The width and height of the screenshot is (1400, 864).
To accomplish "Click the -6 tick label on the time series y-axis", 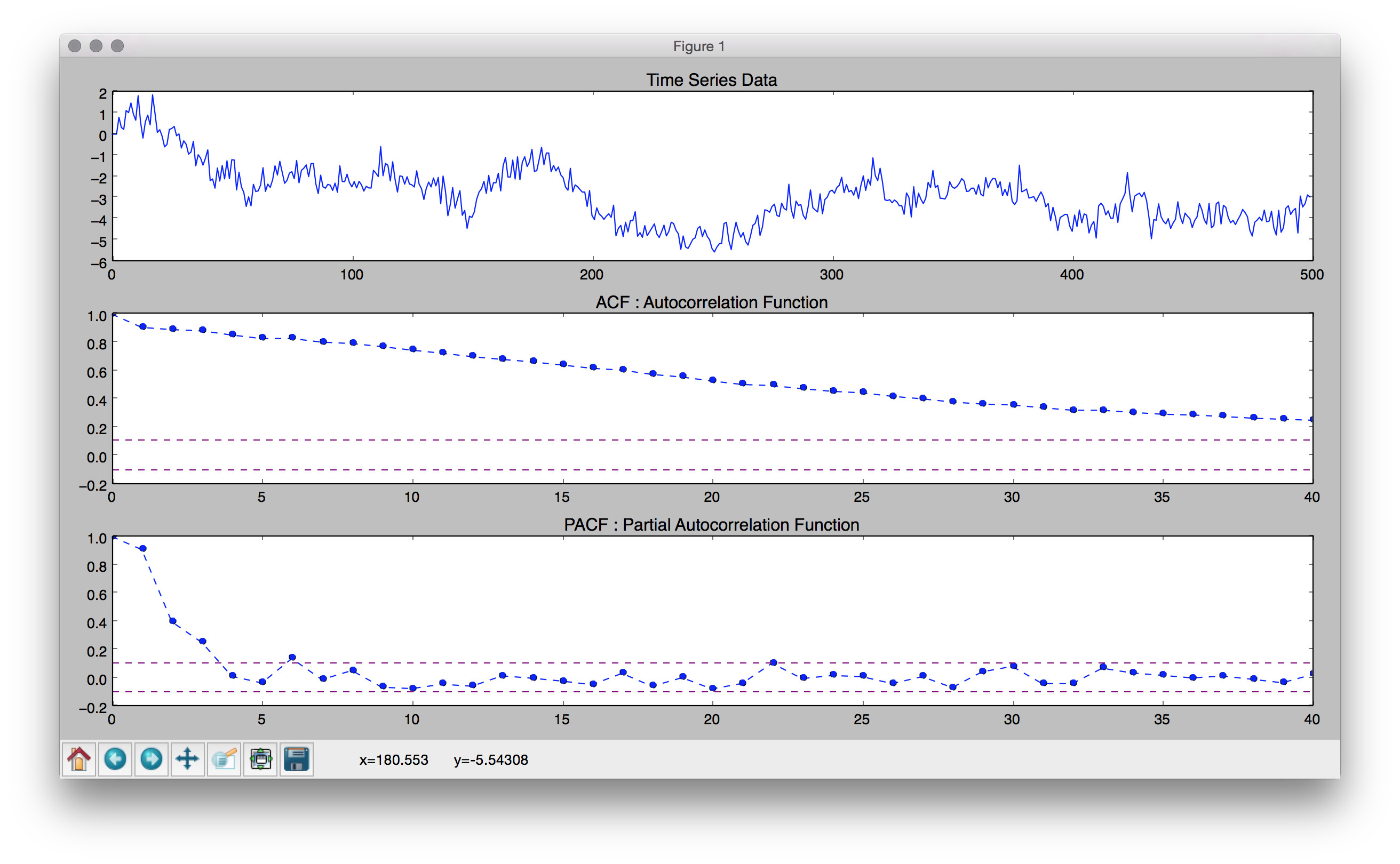I will click(x=98, y=263).
